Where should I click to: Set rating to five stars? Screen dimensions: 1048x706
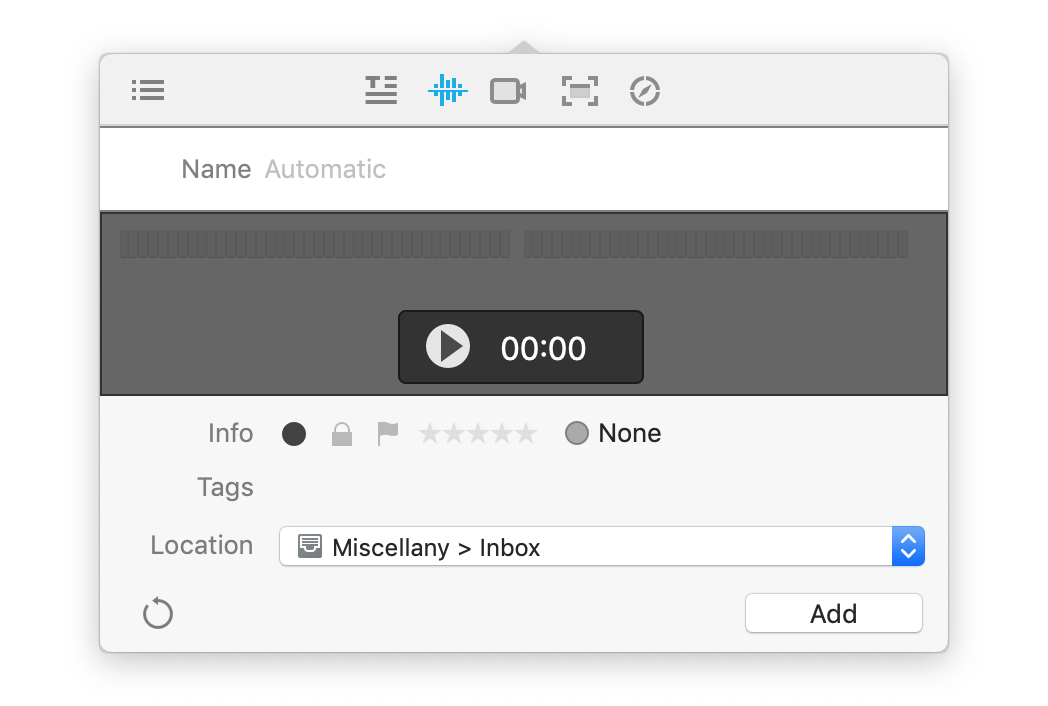526,434
